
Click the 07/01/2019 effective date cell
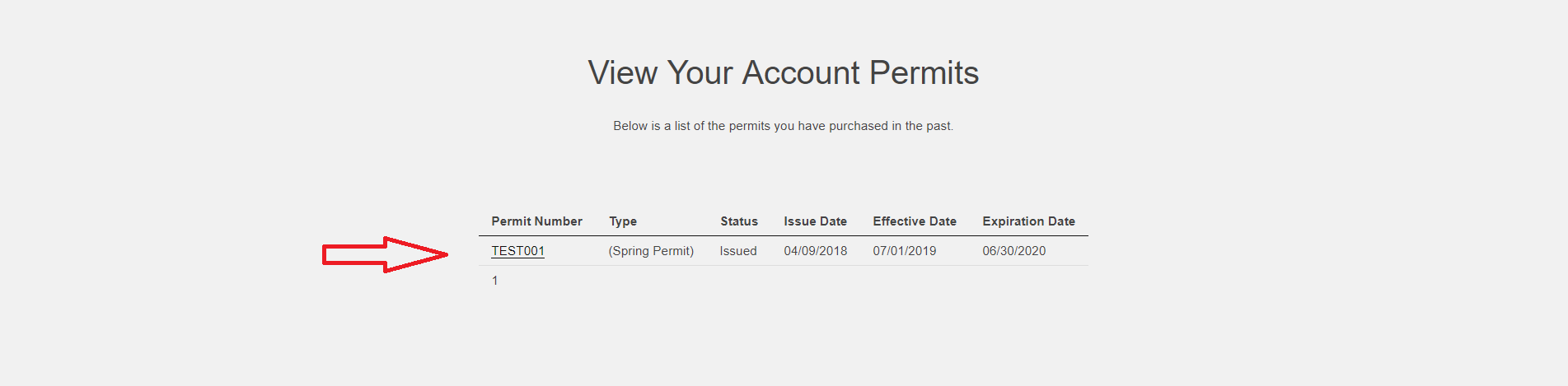904,251
